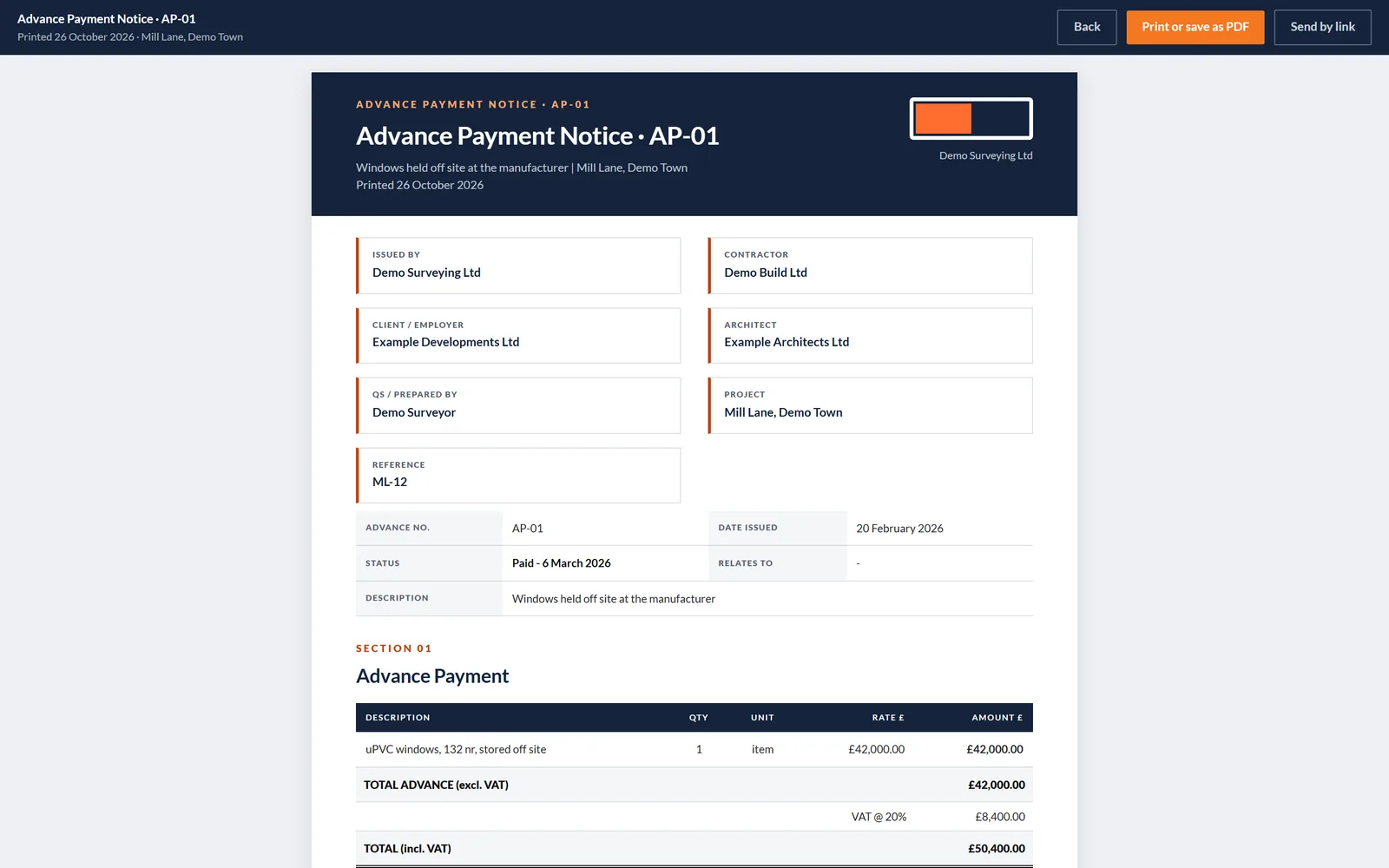Image resolution: width=1389 pixels, height=868 pixels.
Task: Click the "TOTAL ADVANCE (excl. VAT)" label
Action: coord(436,785)
